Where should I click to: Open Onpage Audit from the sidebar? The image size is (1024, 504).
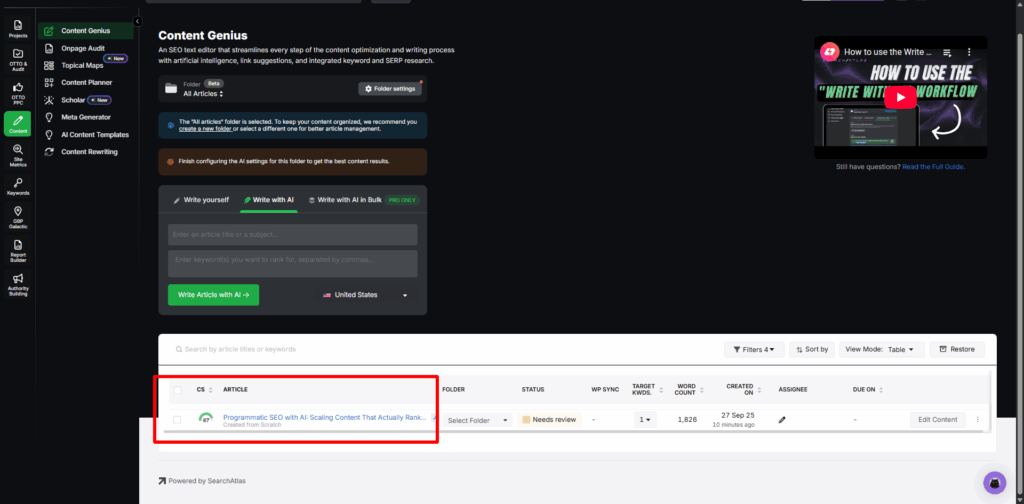pos(83,48)
